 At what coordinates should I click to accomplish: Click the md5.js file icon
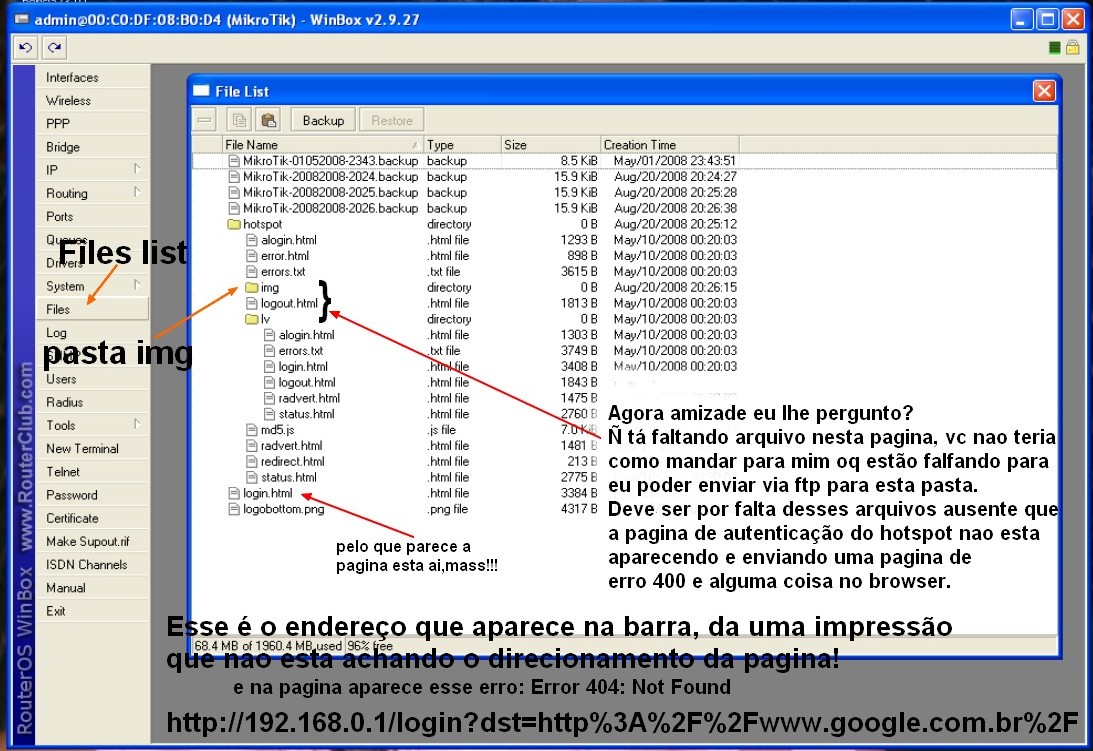(252, 430)
